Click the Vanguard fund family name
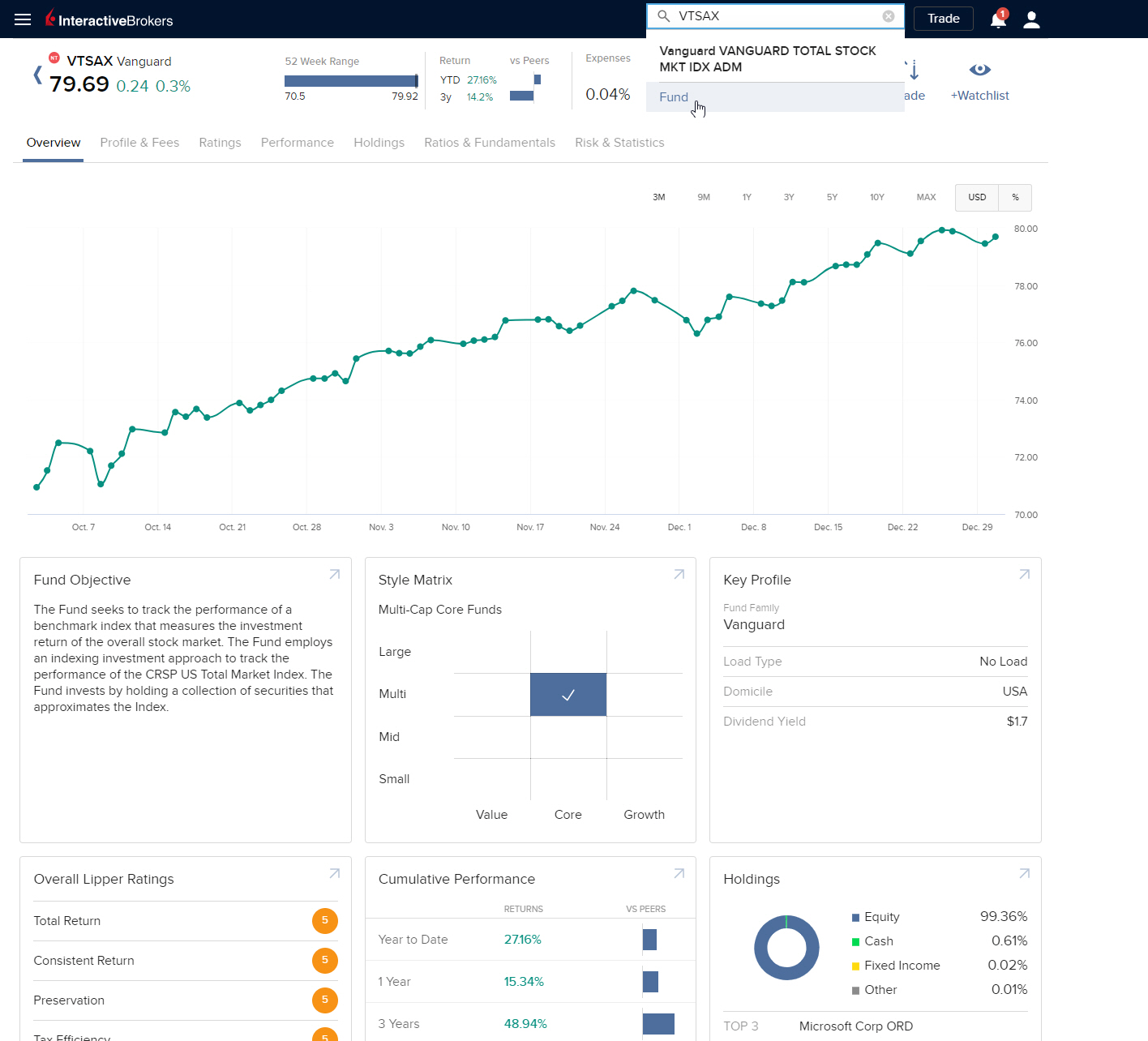1148x1041 pixels. 754,625
